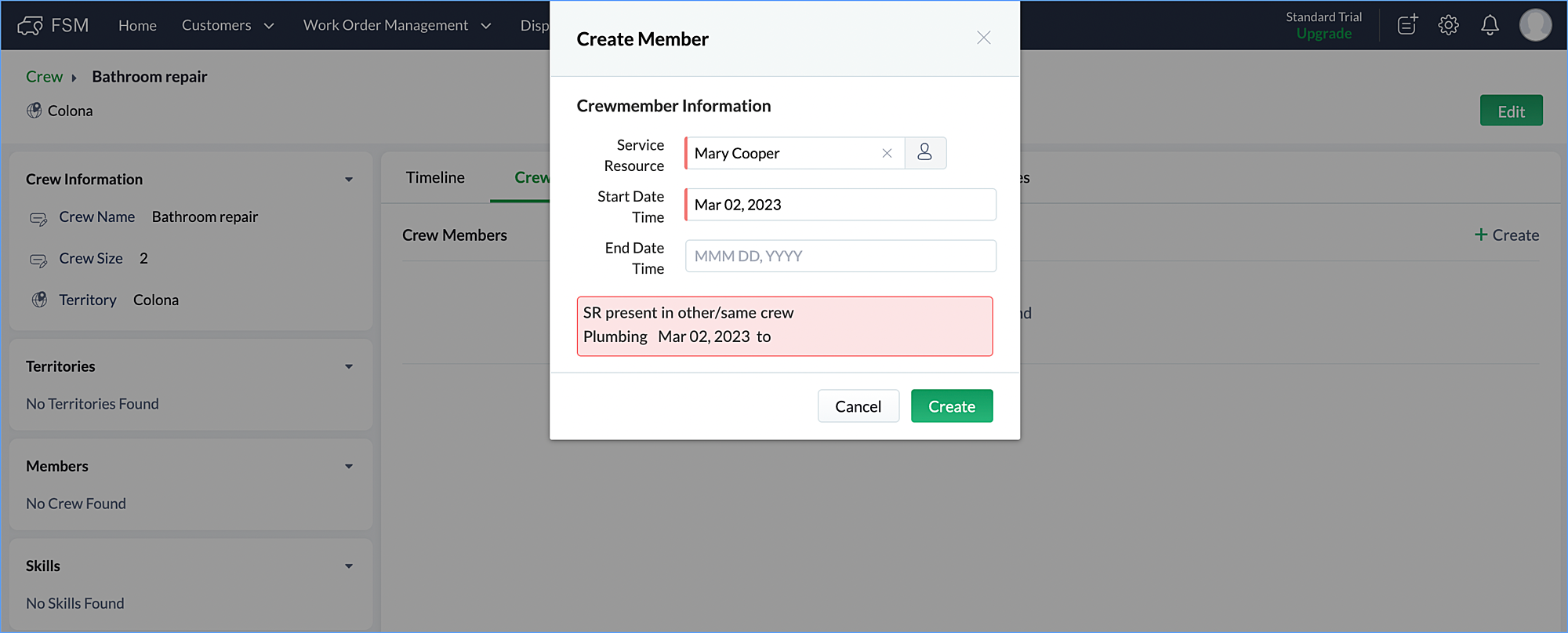This screenshot has width=1568, height=633.
Task: Collapse the Skills section
Action: (349, 566)
